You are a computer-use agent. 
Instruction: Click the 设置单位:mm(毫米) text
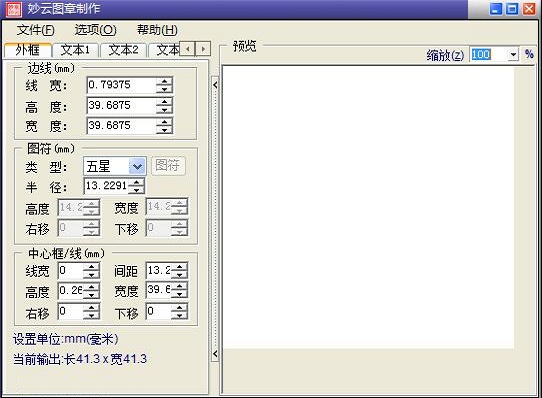pos(66,339)
